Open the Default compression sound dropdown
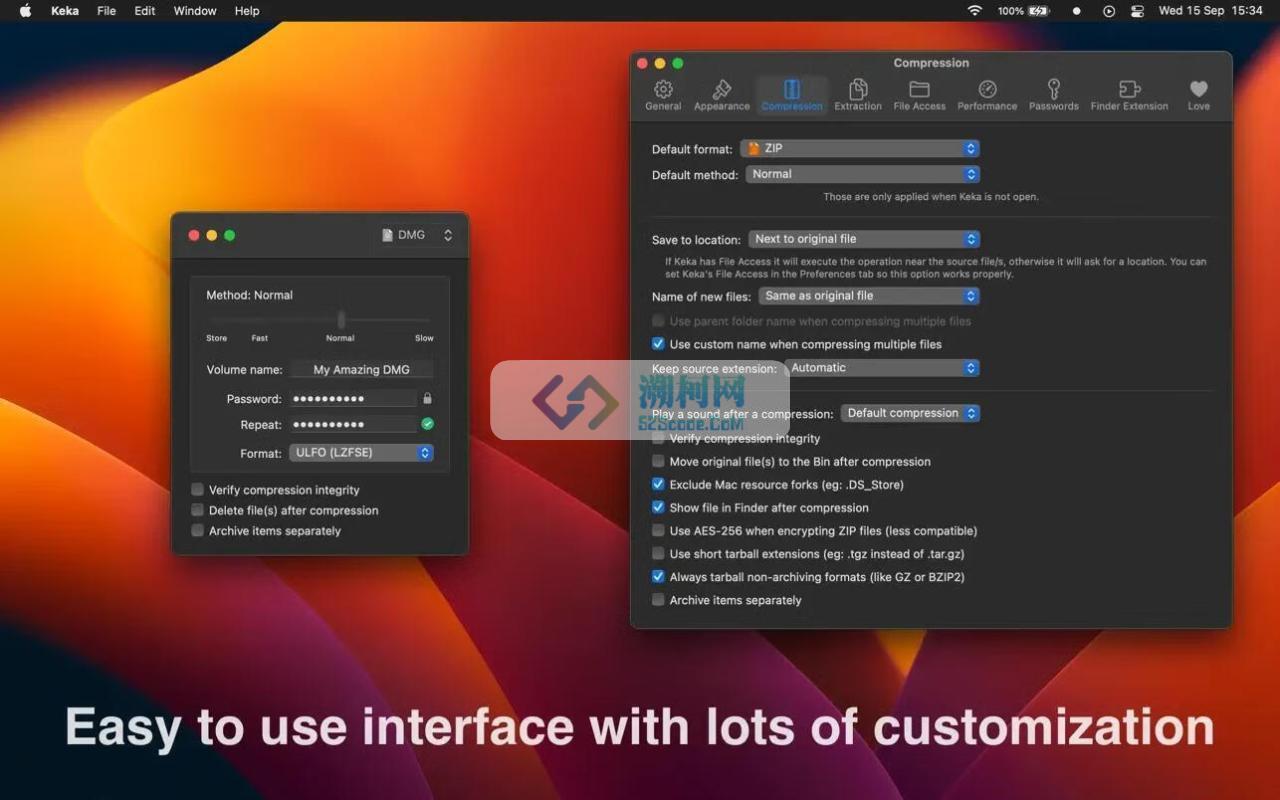This screenshot has width=1280, height=800. pos(910,413)
